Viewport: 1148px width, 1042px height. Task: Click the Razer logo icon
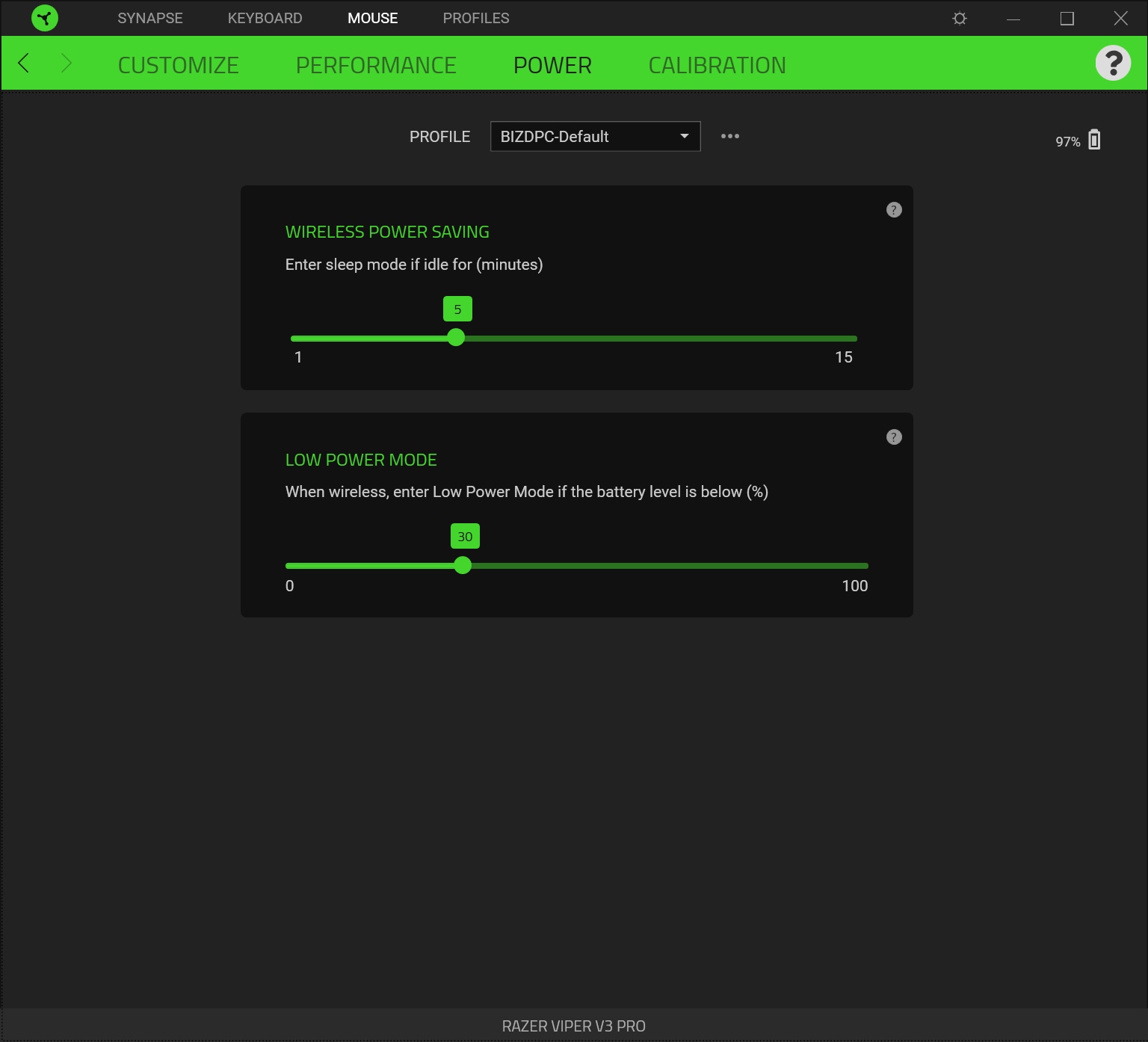point(45,18)
